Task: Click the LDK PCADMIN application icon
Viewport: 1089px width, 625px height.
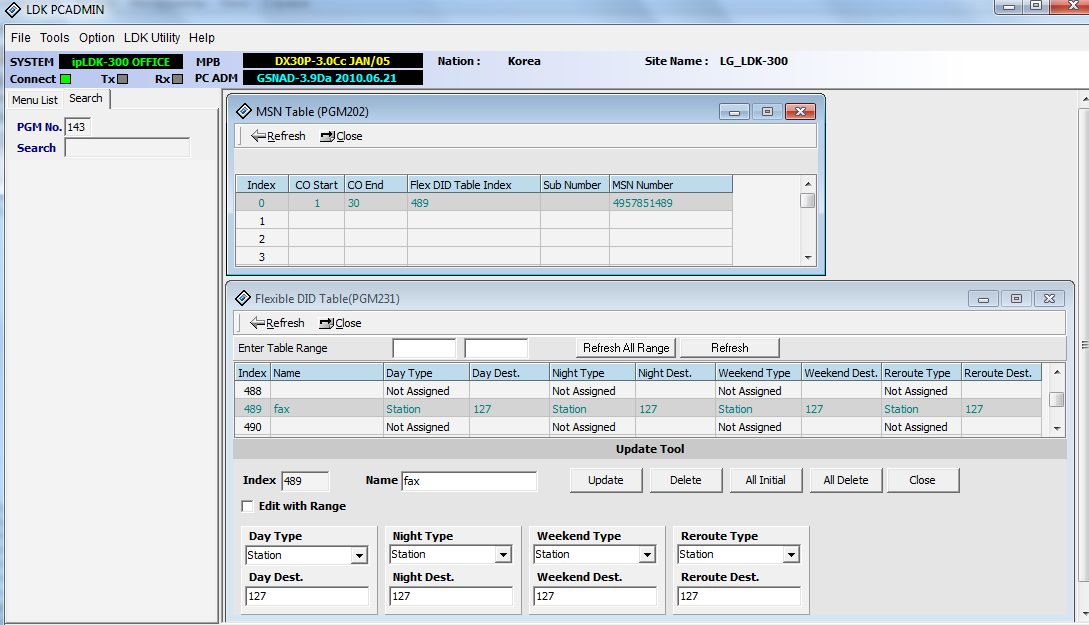Action: coord(13,9)
